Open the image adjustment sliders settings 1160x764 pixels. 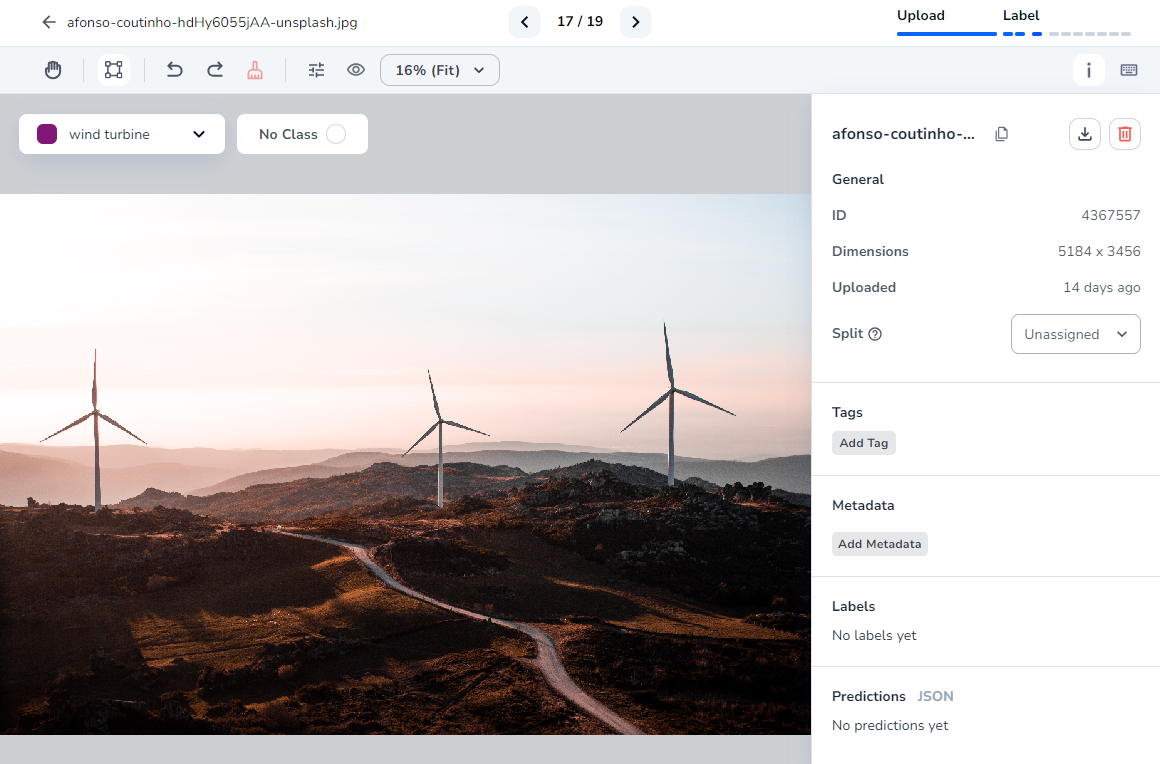(x=316, y=70)
